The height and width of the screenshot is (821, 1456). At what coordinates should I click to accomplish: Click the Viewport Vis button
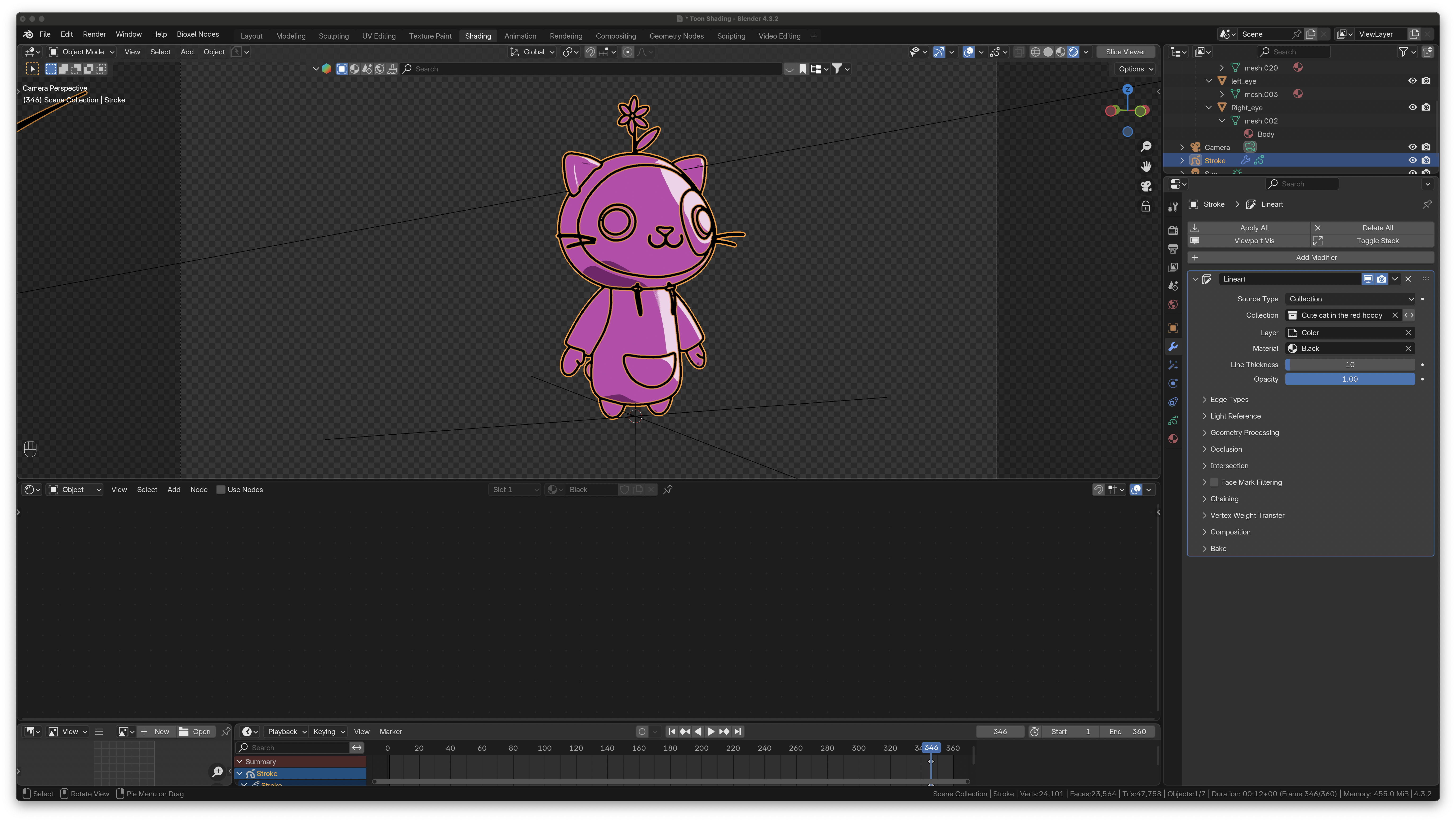click(1249, 241)
